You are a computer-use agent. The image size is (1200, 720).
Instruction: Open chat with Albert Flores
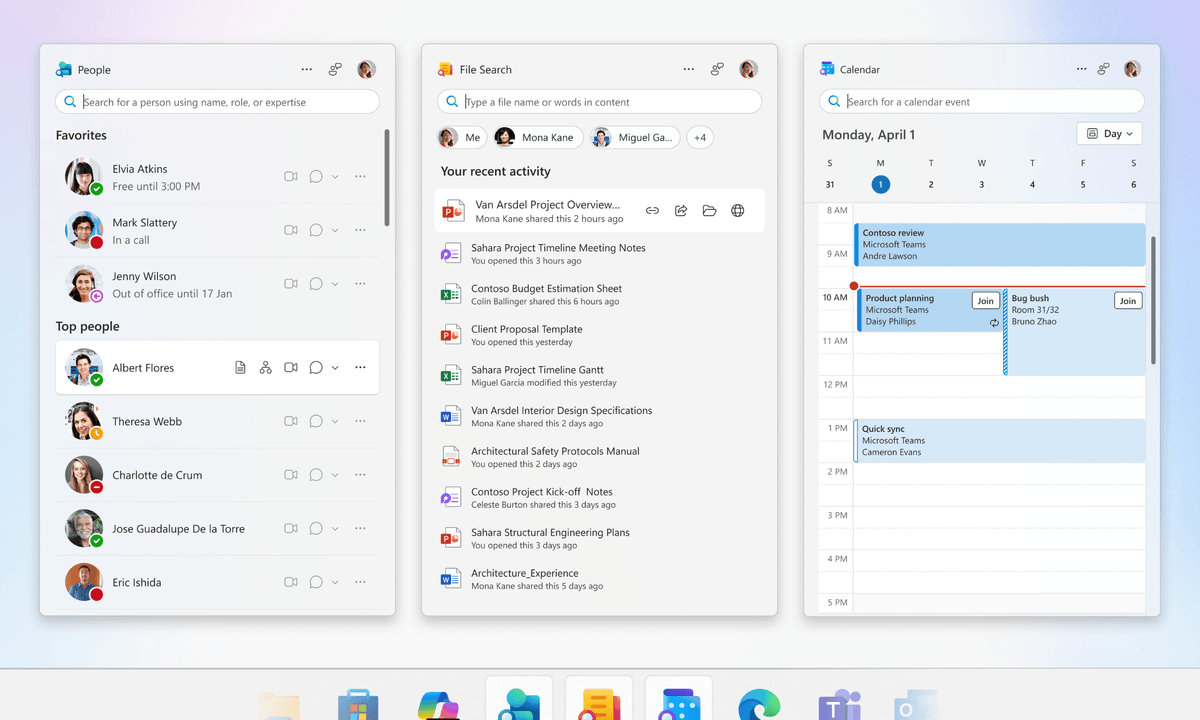315,367
